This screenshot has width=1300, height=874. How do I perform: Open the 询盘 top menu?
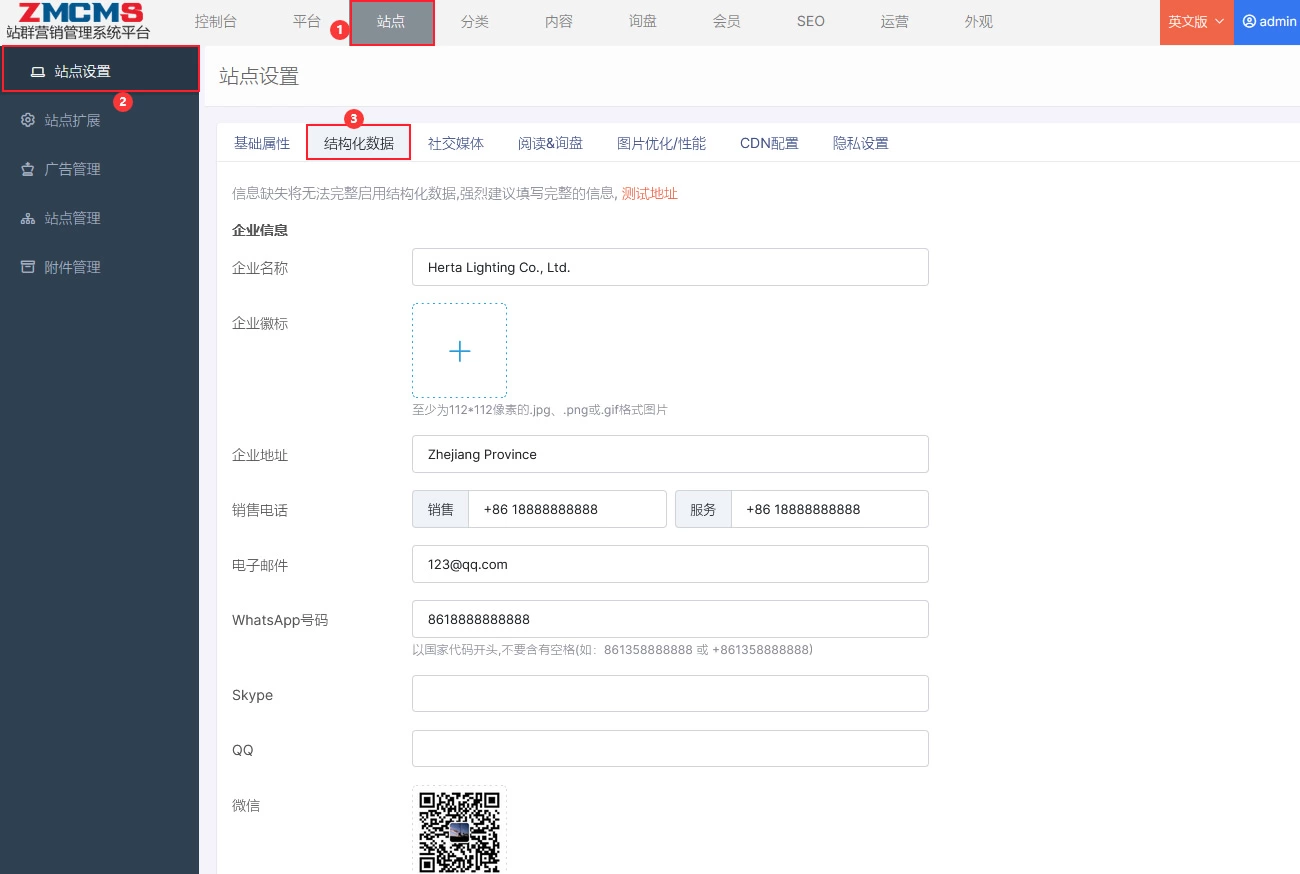click(643, 21)
